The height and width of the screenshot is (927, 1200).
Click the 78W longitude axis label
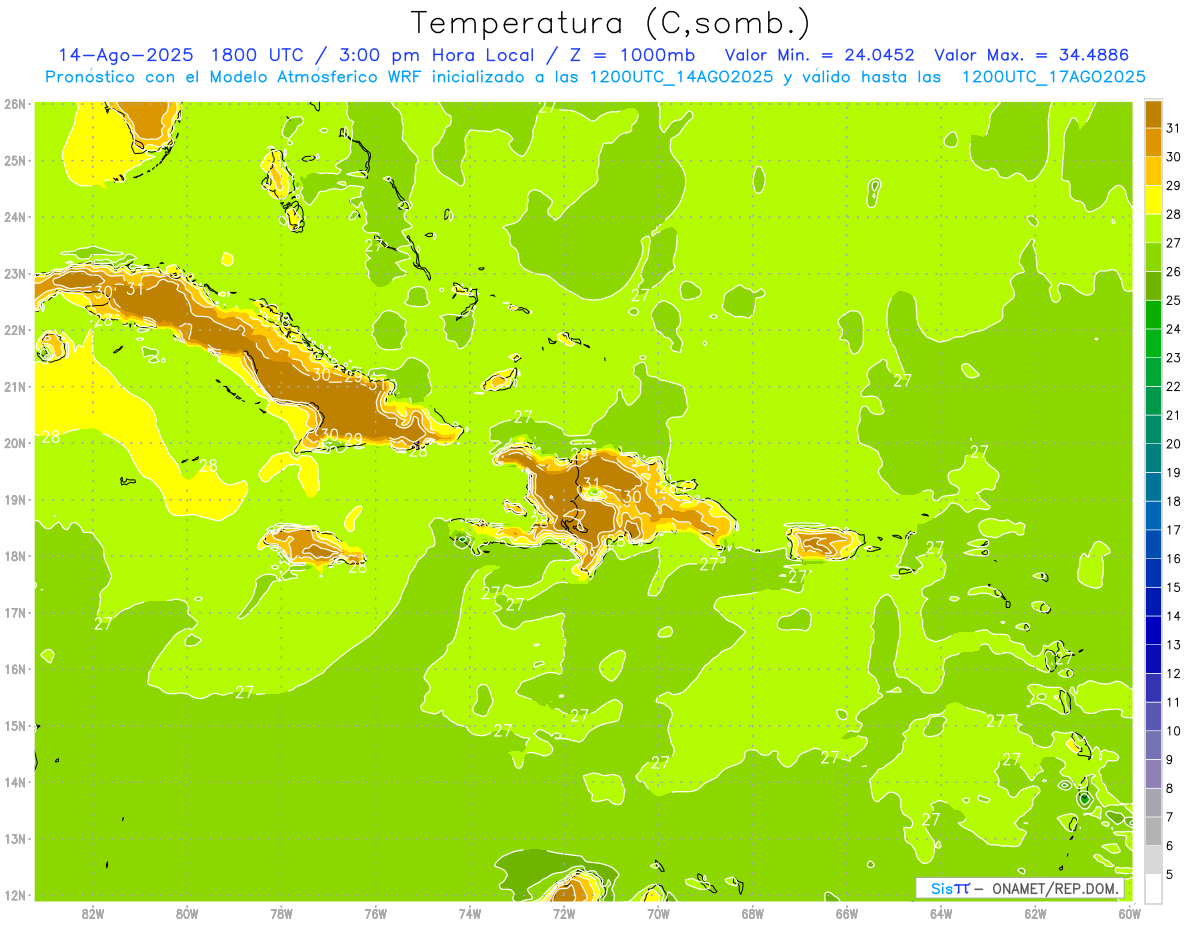tap(281, 913)
